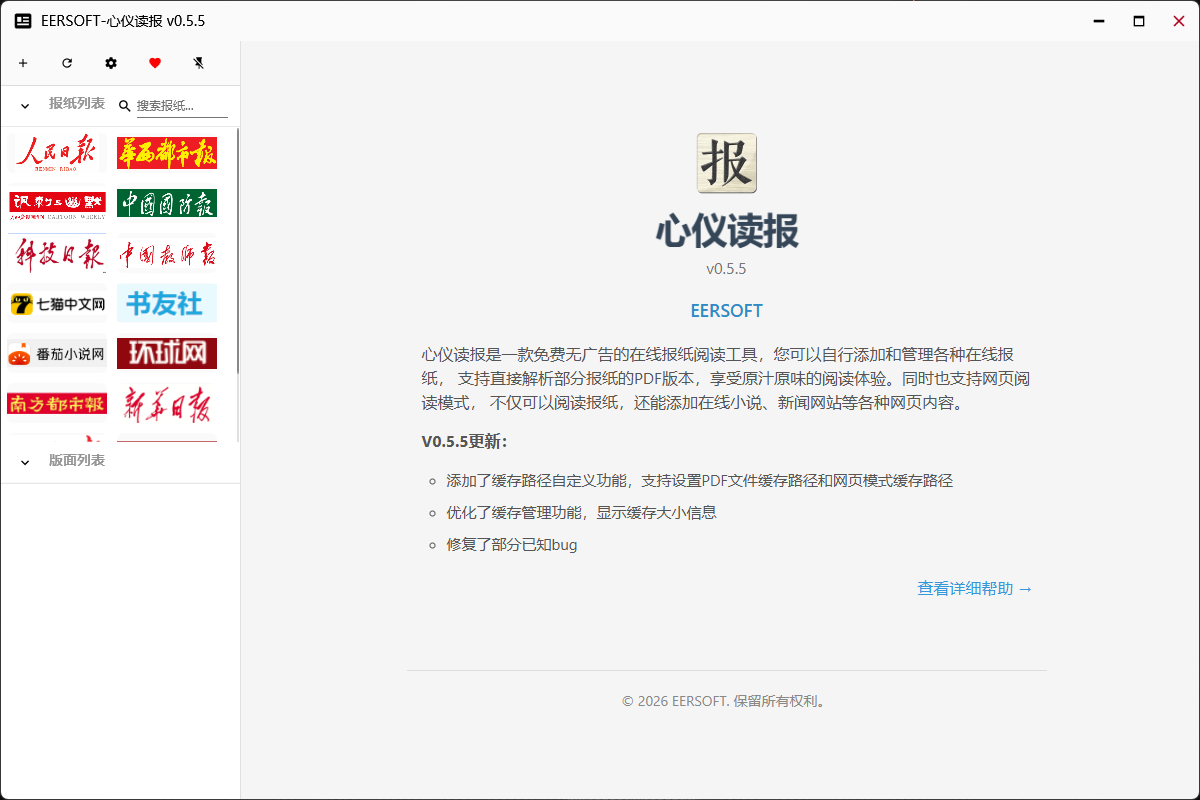Toggle the favorites heart icon
Viewport: 1200px width, 800px height.
pos(154,63)
